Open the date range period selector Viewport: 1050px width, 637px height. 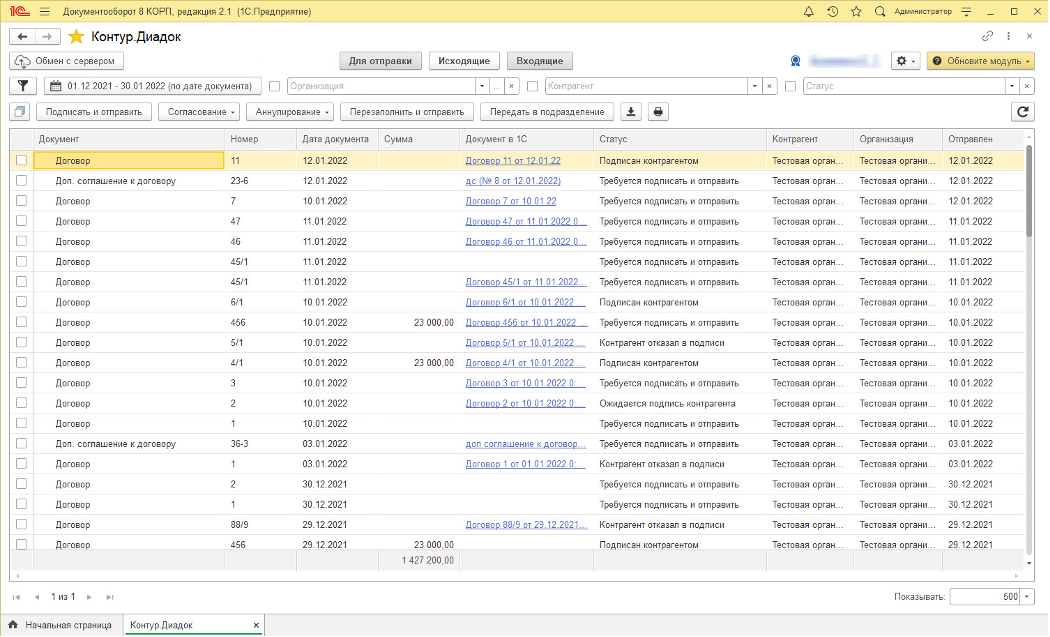pos(153,86)
